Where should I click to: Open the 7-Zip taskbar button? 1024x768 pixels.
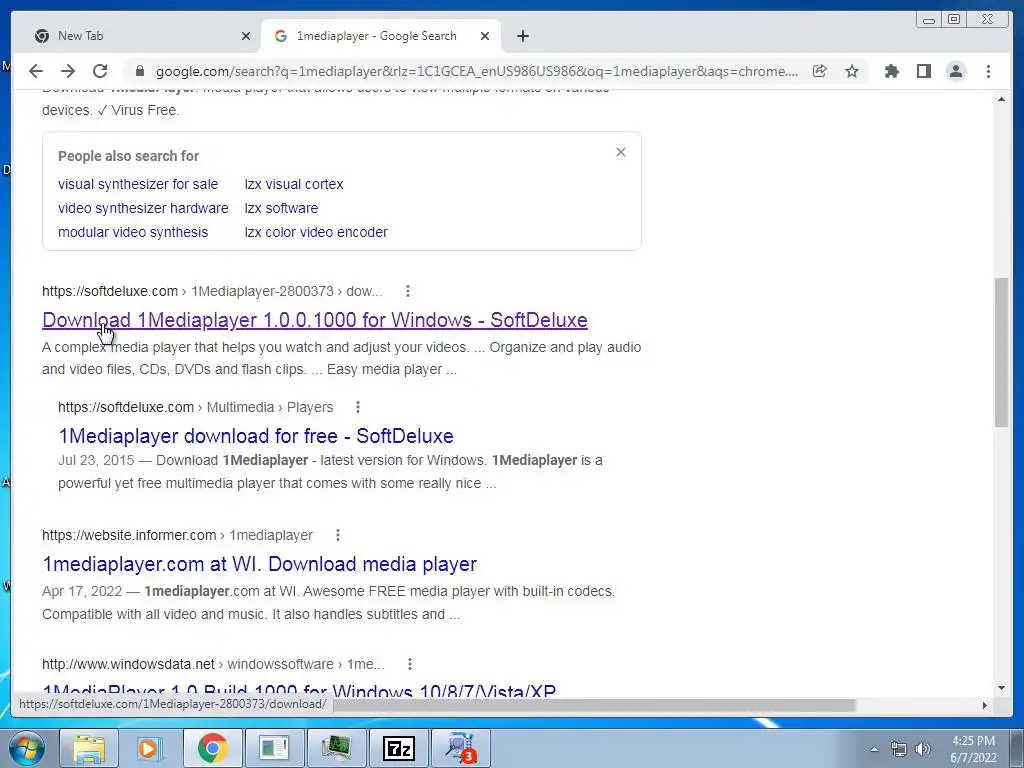pyautogui.click(x=398, y=748)
